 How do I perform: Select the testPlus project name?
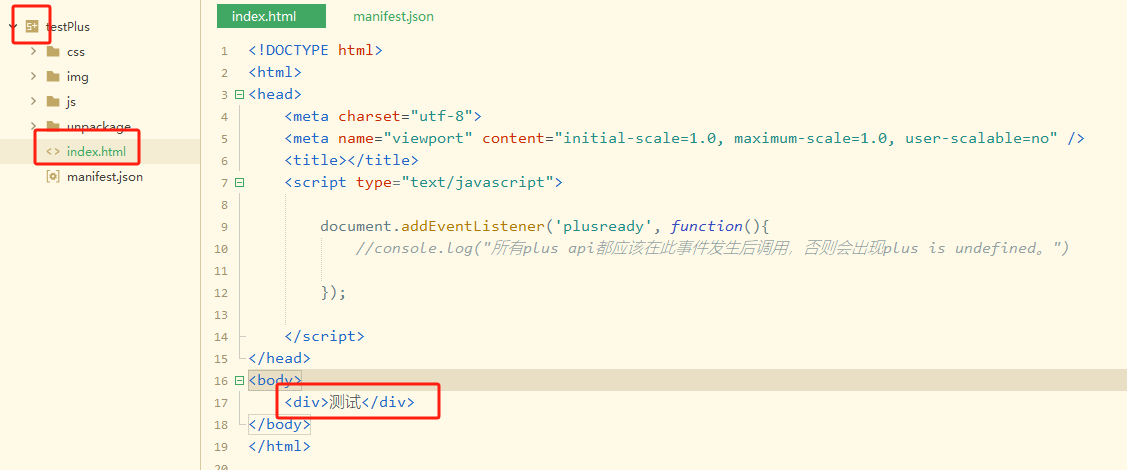(68, 27)
